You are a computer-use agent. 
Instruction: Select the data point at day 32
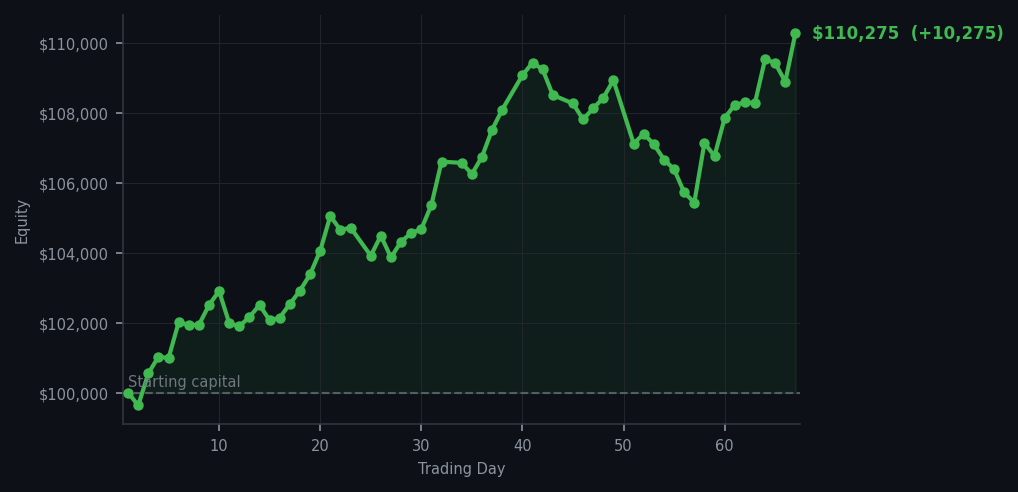442,162
